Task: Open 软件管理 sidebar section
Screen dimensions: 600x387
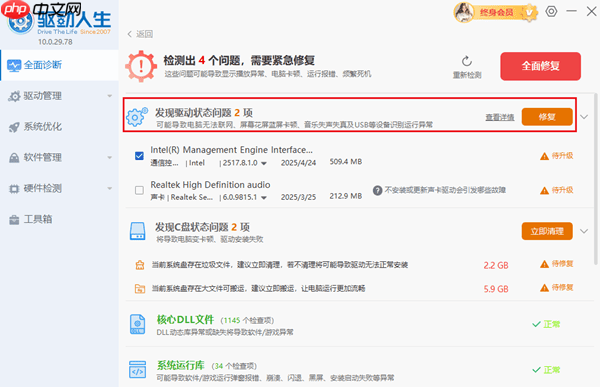Action: click(59, 157)
